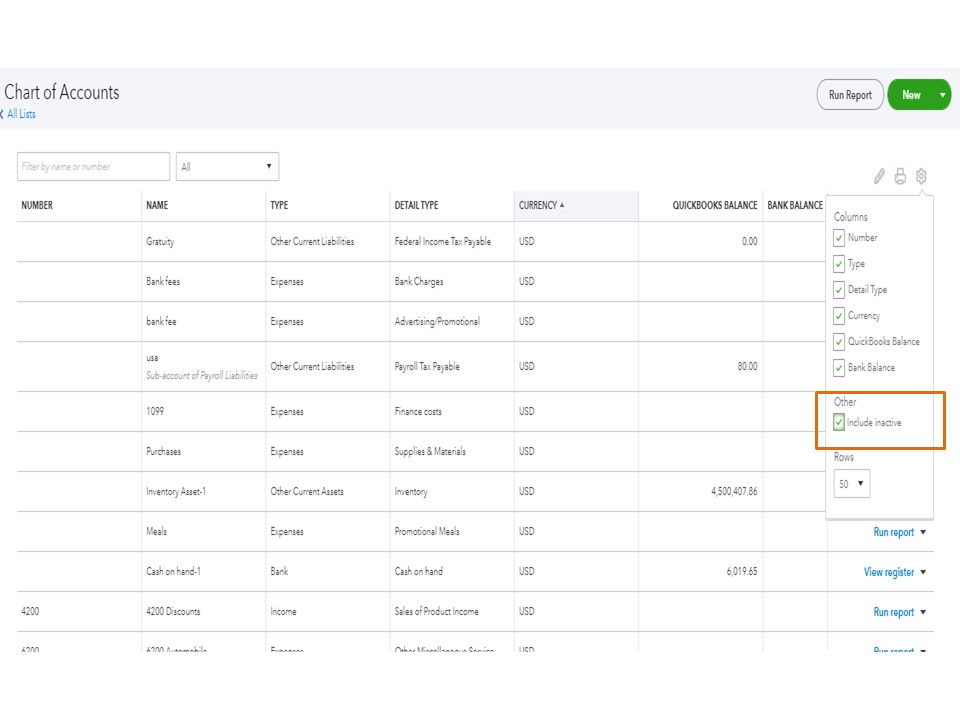Go back via All Lists link

coord(20,114)
